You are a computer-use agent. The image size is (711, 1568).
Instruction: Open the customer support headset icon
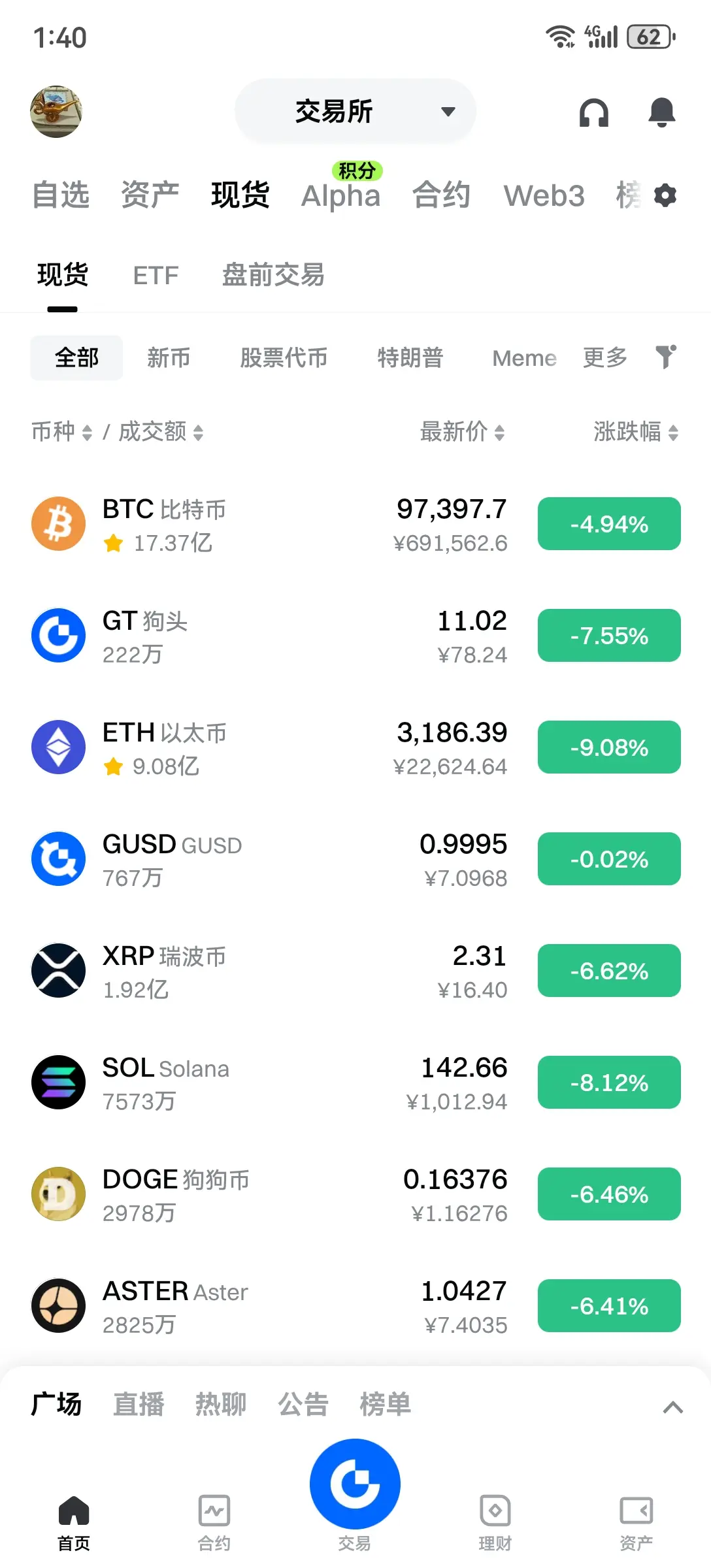coord(593,112)
